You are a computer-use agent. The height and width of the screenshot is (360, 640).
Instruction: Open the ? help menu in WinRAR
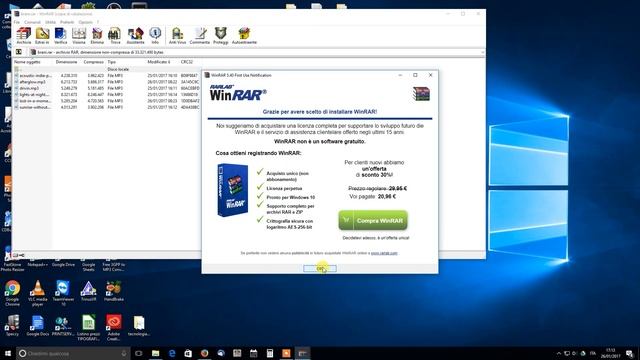tap(98, 22)
